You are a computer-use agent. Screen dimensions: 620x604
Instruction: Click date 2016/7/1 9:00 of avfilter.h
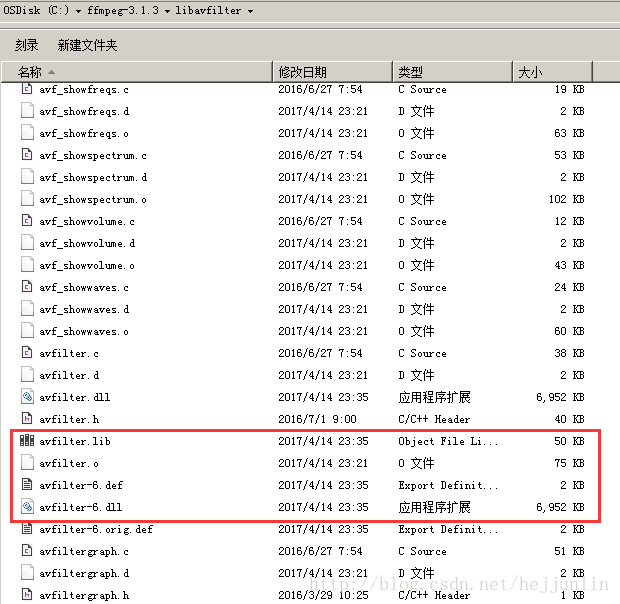(317, 419)
